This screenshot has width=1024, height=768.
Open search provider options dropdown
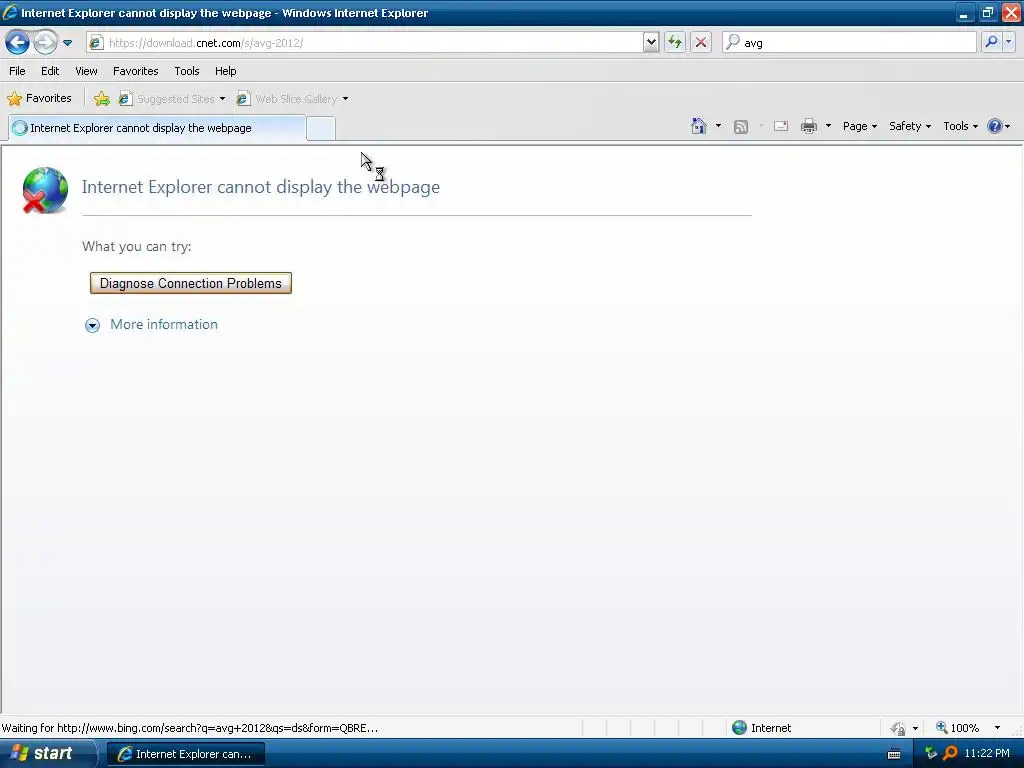click(1008, 42)
